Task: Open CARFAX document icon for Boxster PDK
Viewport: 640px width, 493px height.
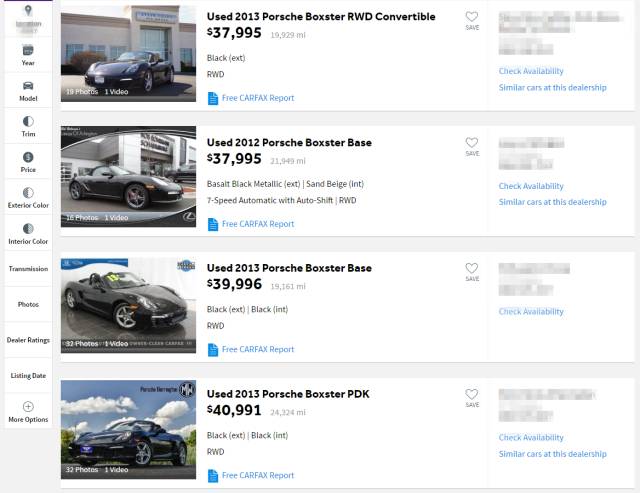Action: coord(213,476)
